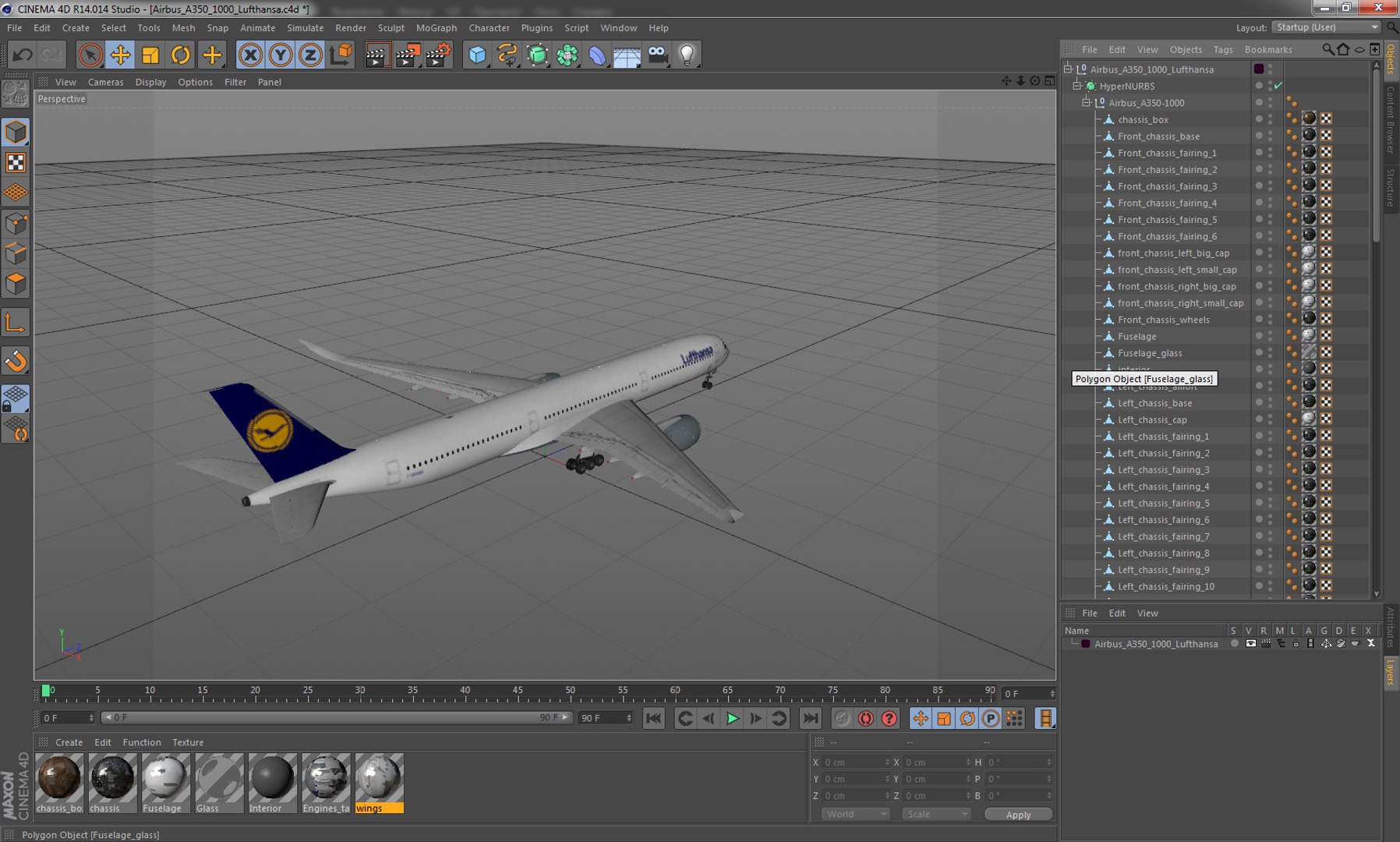Add a Camera object from toolbar
1400x842 pixels.
658,55
